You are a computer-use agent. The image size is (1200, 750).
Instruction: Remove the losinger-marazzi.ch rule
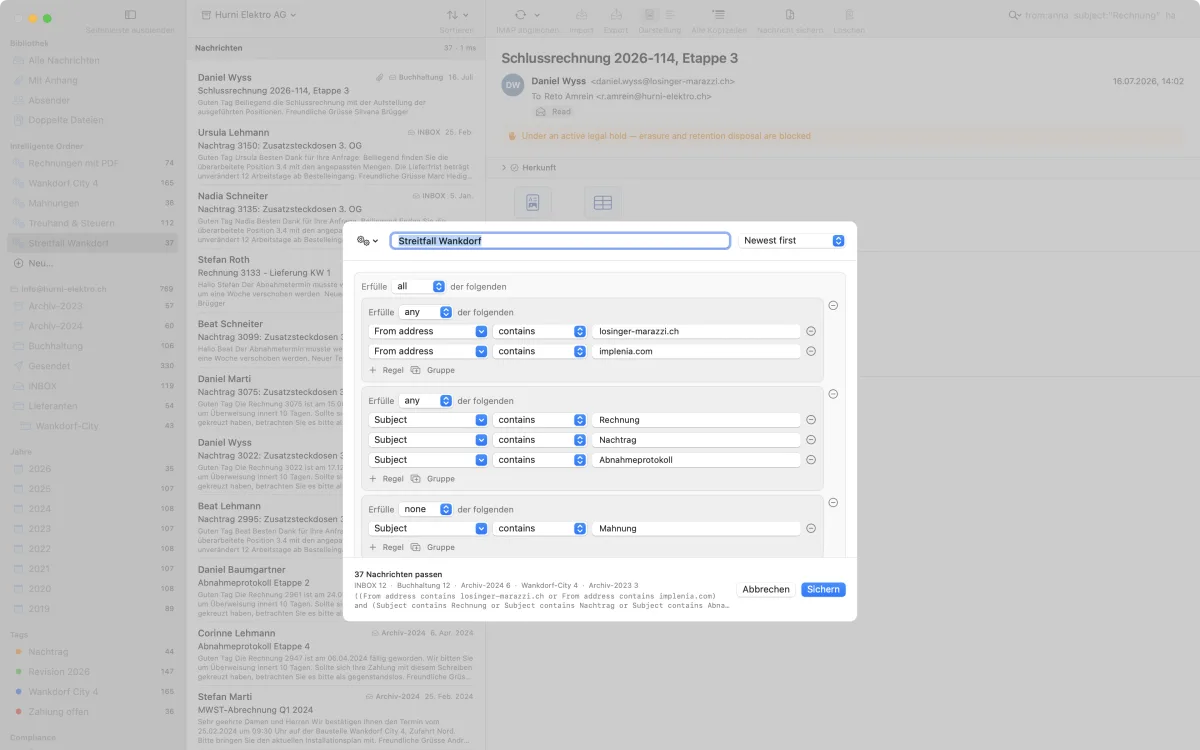(811, 331)
